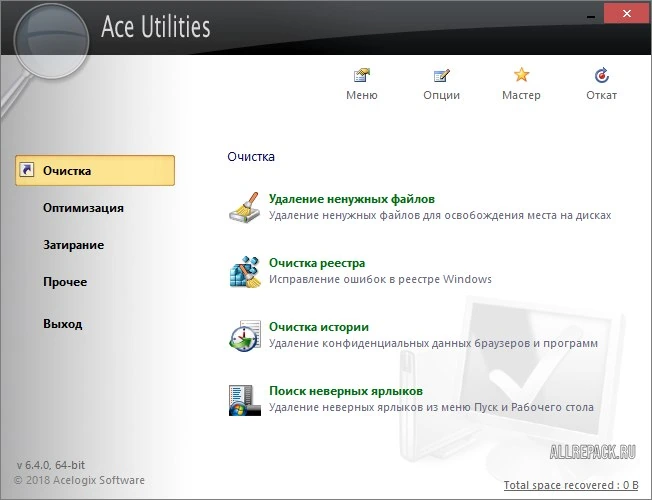
Task: Select the Очистка sidebar category
Action: point(95,170)
